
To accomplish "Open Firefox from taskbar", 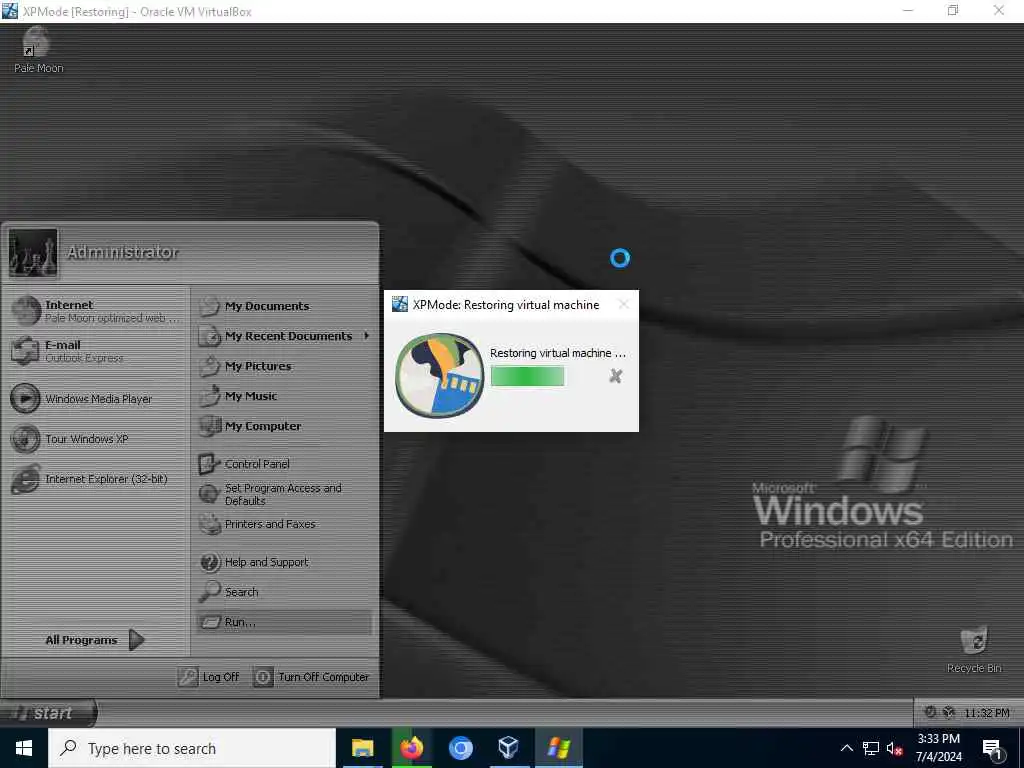I will point(411,748).
